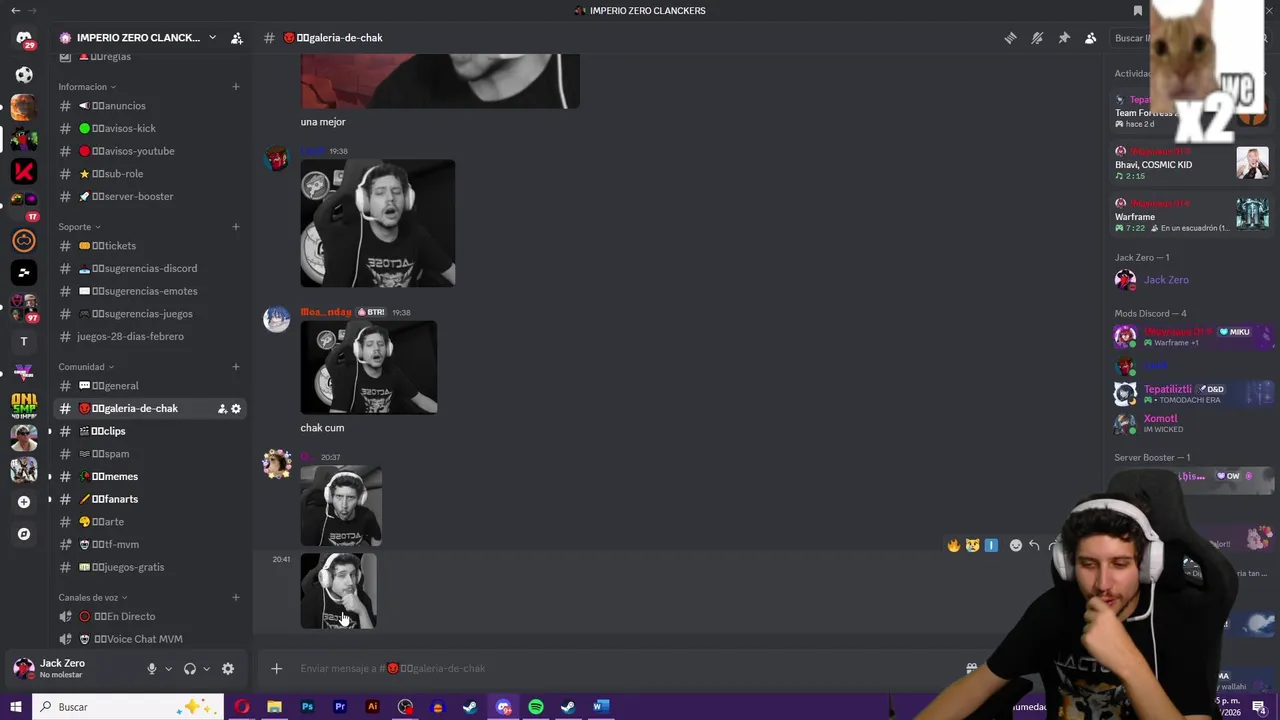Click attach file plus in message bar
1280x720 pixels.
pyautogui.click(x=277, y=669)
